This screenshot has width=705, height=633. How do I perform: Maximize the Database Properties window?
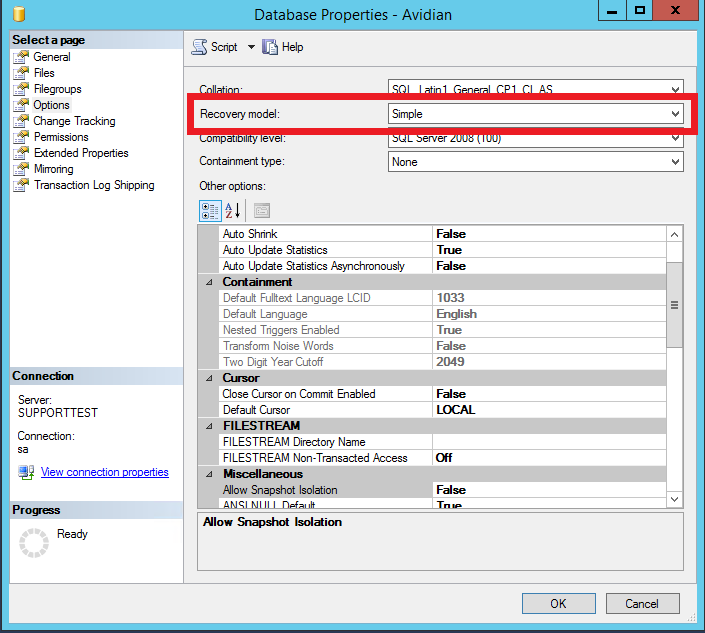pyautogui.click(x=639, y=10)
